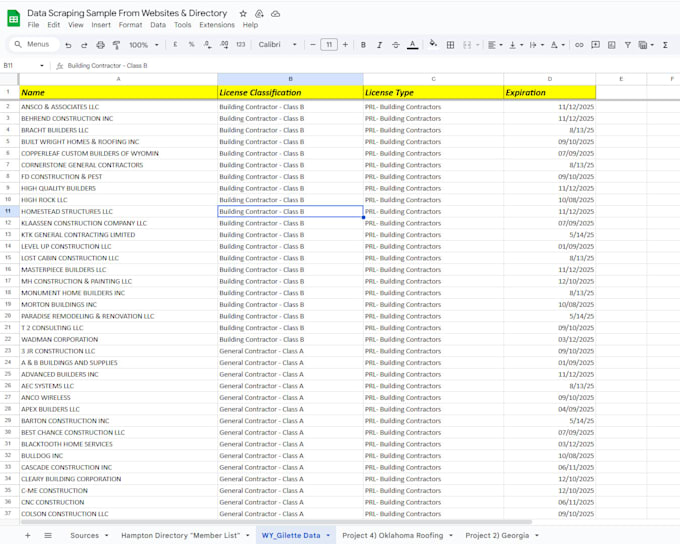Click the Insert comment icon
680x544 pixels.
click(x=595, y=45)
